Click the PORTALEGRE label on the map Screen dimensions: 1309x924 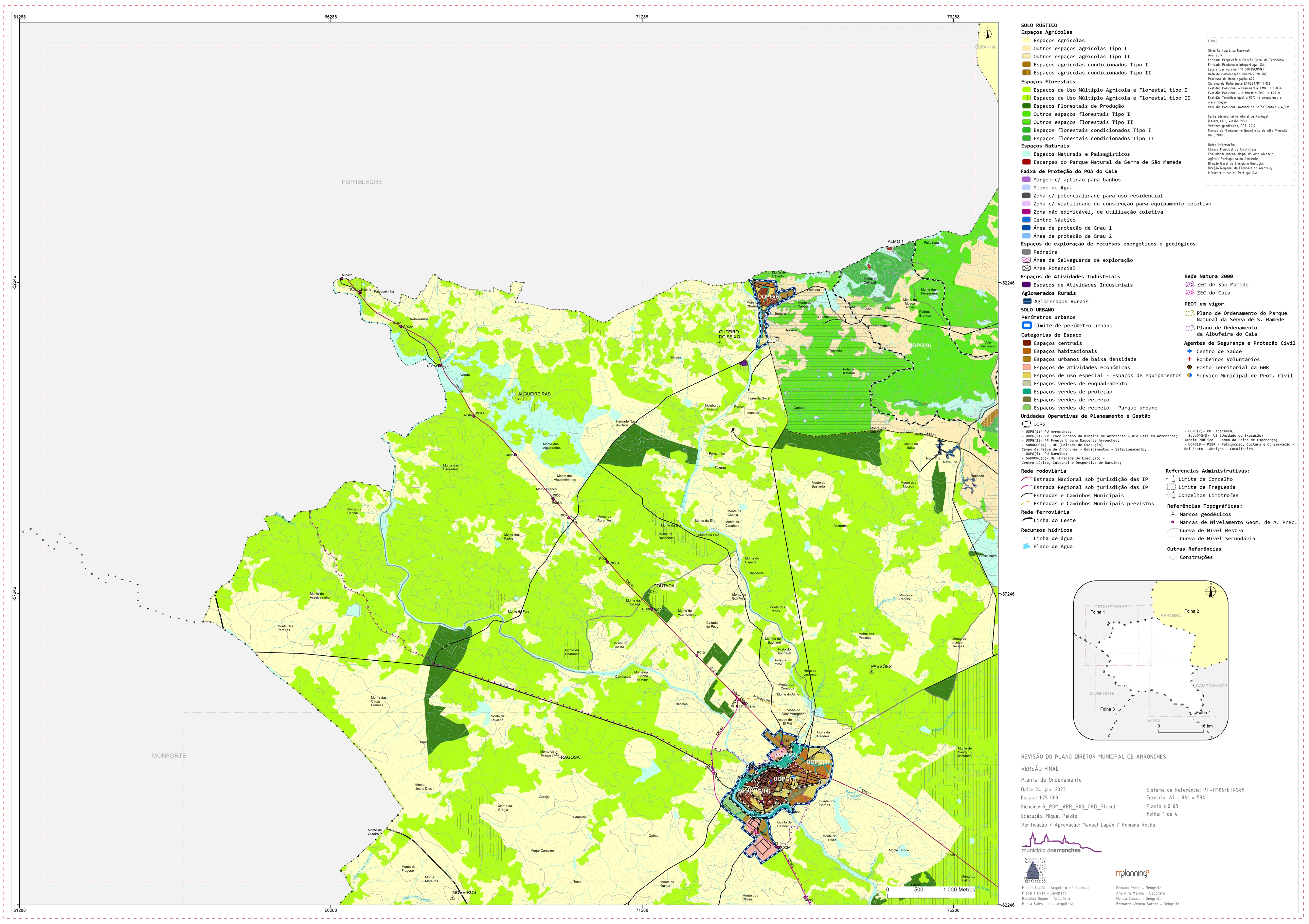362,182
